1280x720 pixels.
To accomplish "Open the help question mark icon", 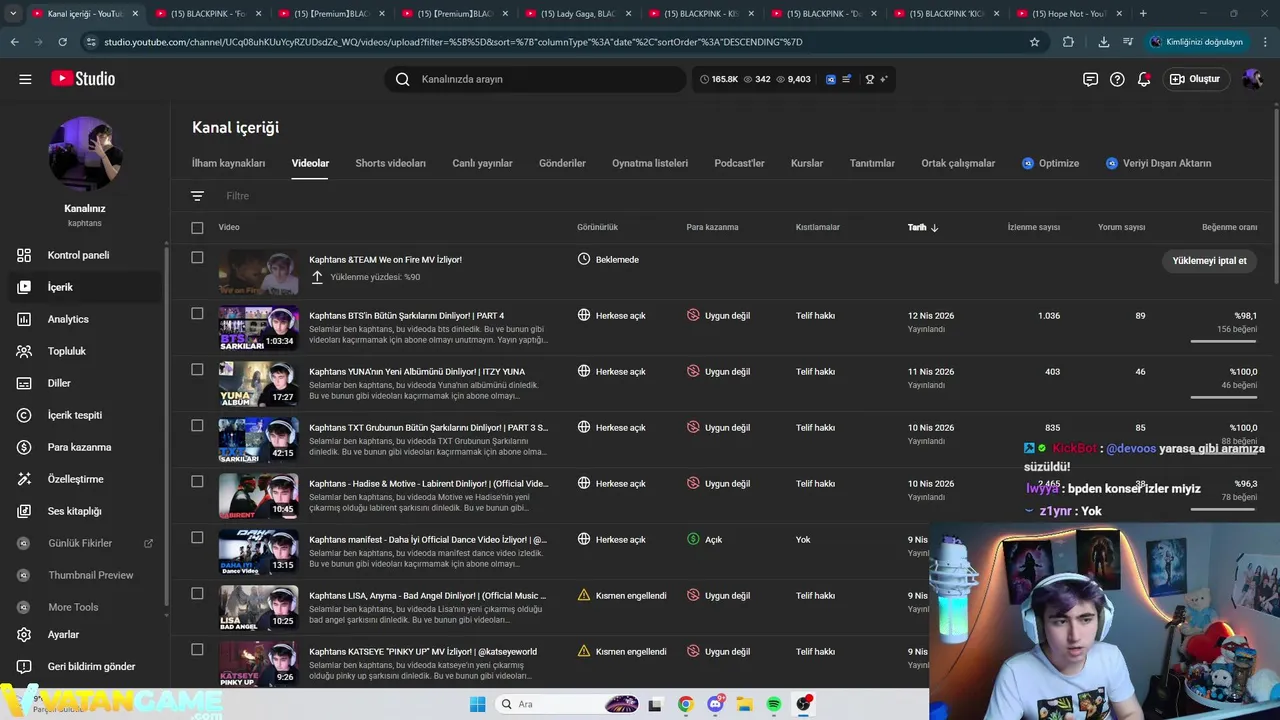I will click(1117, 79).
